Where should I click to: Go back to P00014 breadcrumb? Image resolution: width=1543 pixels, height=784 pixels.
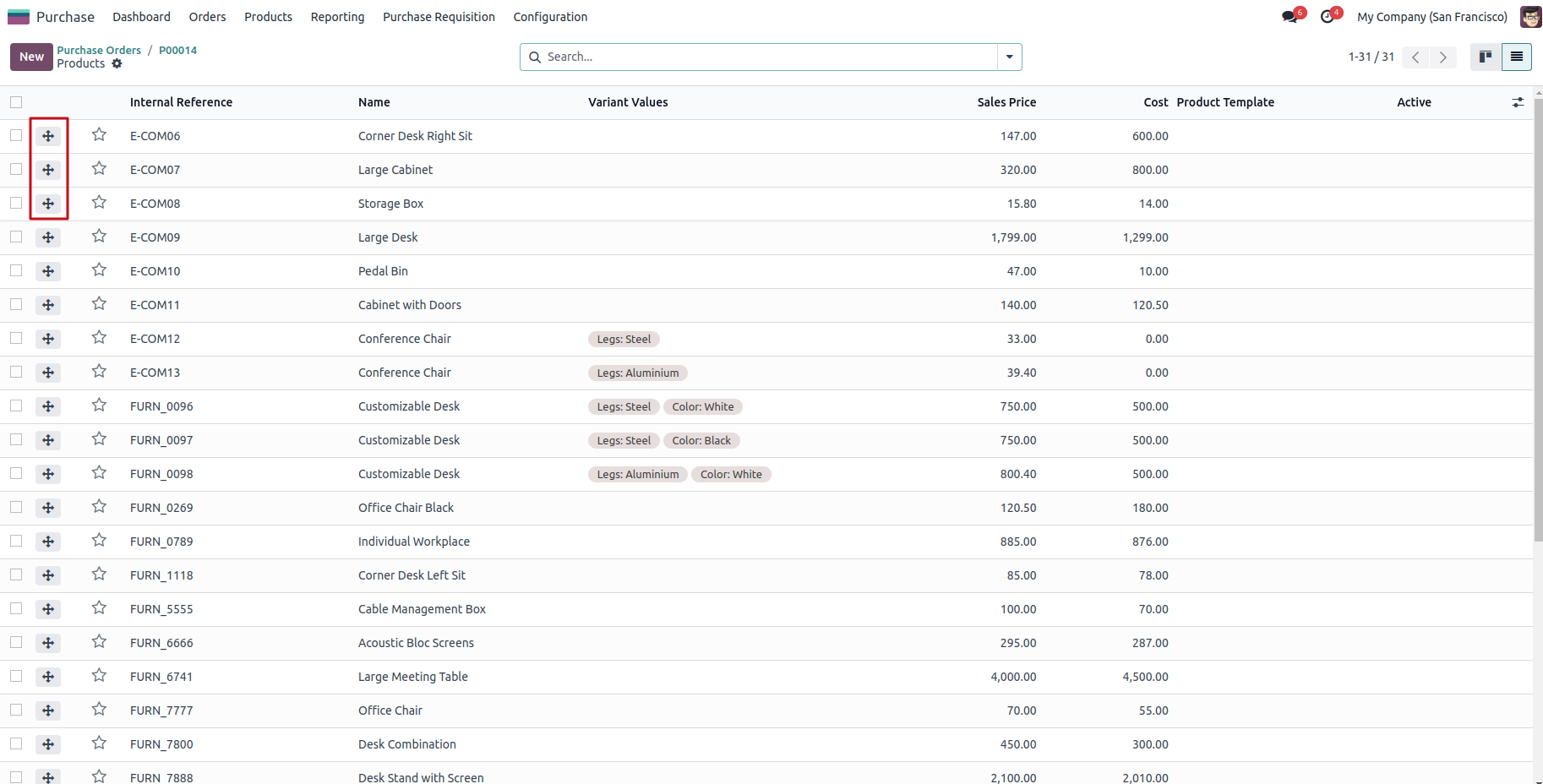(177, 50)
